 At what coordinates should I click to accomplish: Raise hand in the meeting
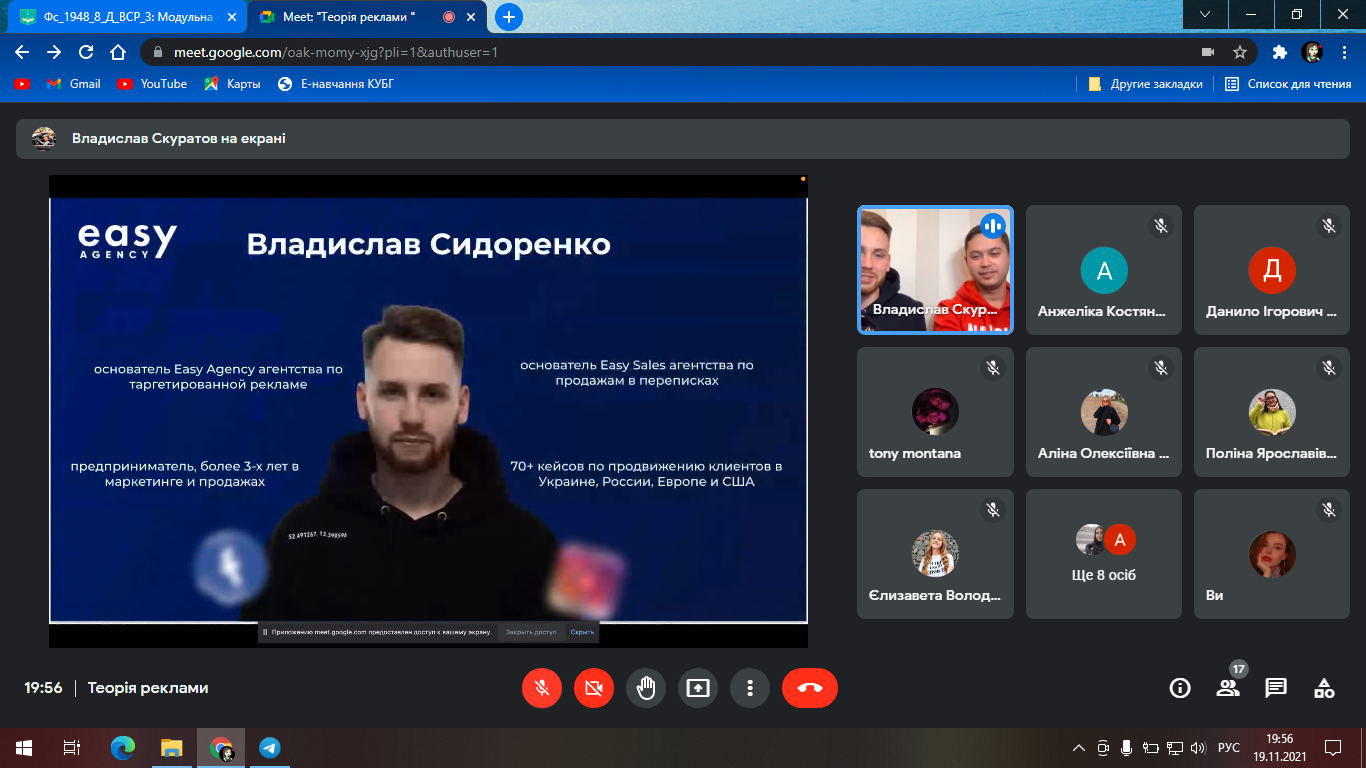(x=646, y=688)
